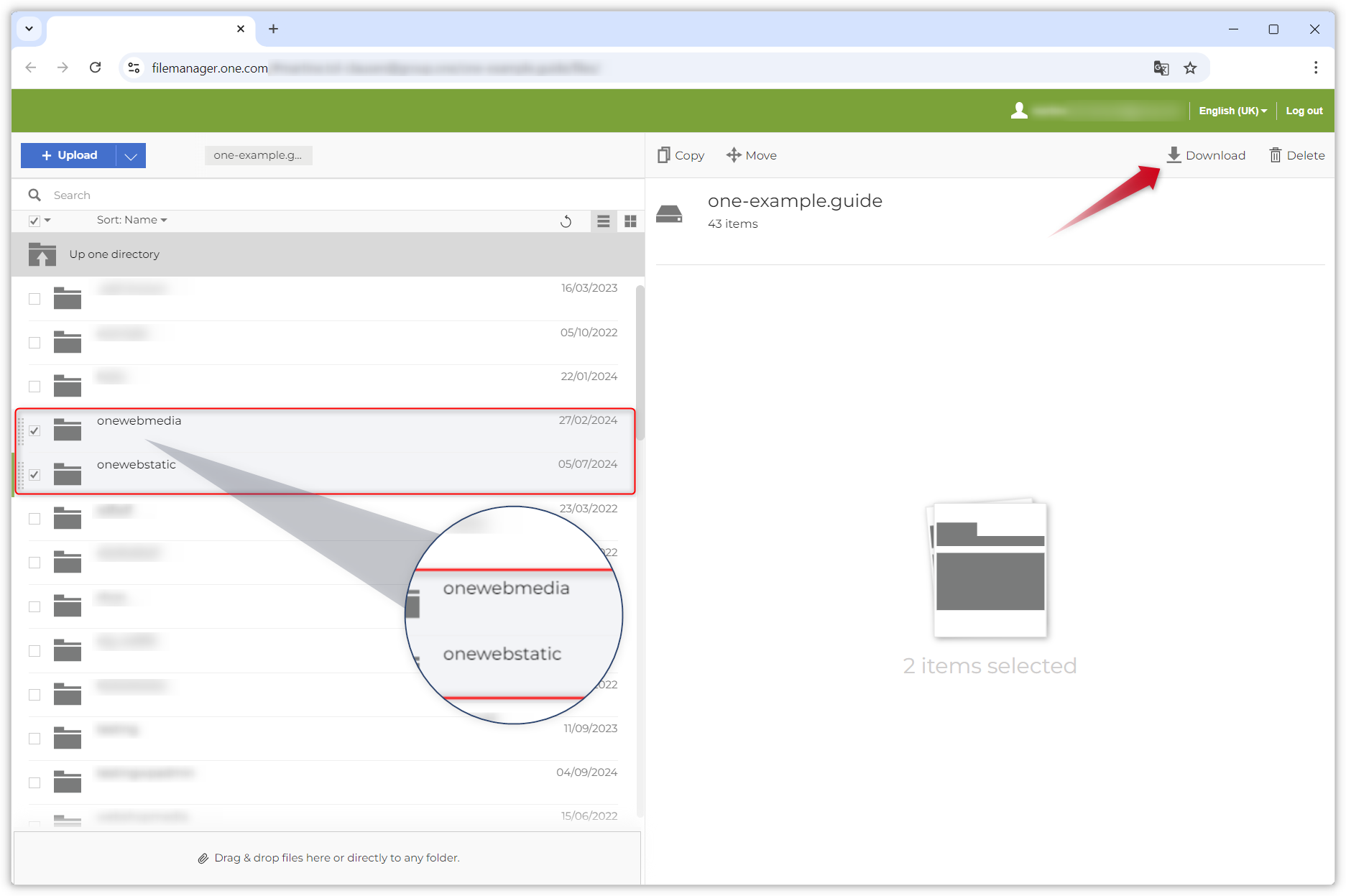This screenshot has width=1346, height=896.
Task: Uncheck the onewebstatic folder checkbox
Action: (34, 475)
